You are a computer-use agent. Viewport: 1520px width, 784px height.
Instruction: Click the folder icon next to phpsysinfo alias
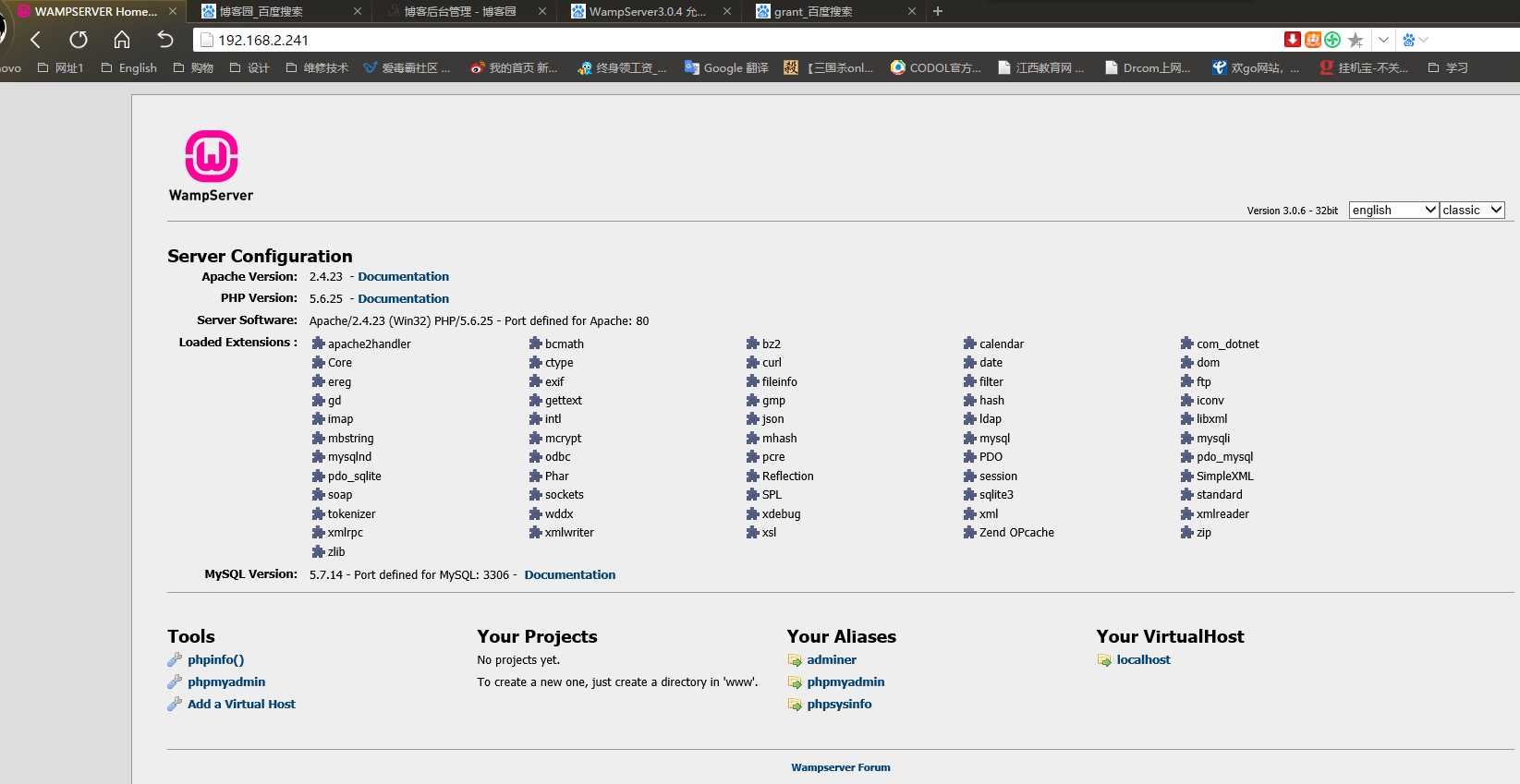[x=795, y=705]
